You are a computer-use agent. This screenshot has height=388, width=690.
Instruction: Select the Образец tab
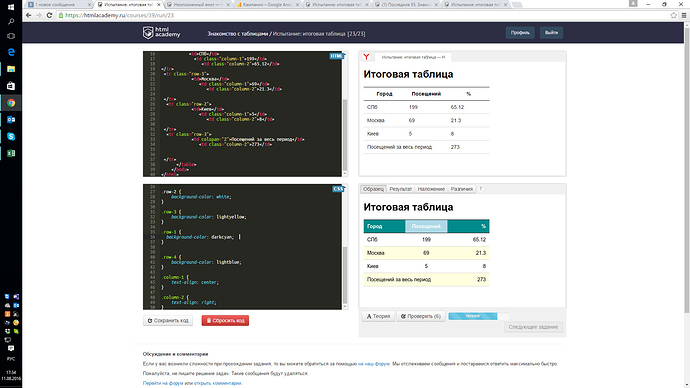coord(374,189)
